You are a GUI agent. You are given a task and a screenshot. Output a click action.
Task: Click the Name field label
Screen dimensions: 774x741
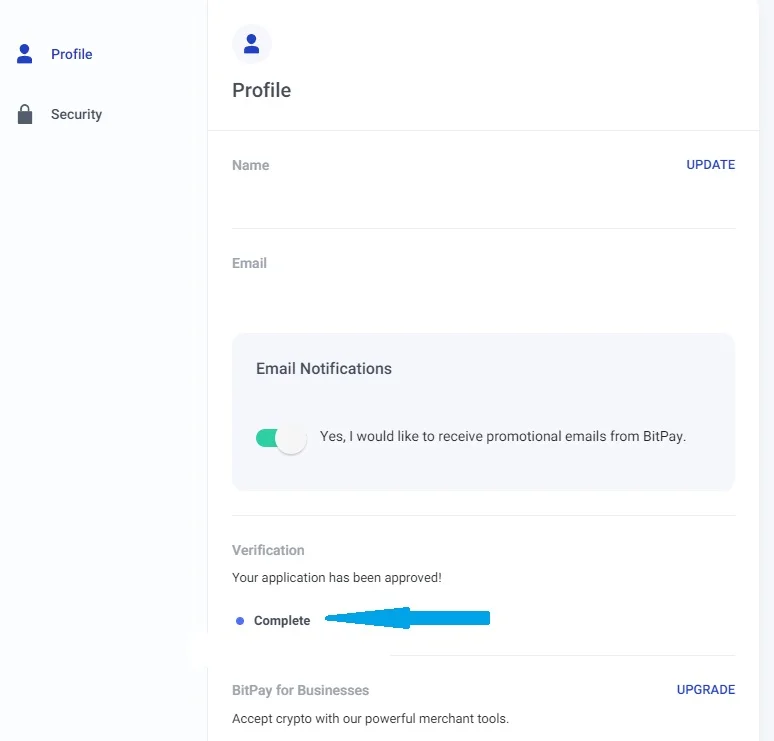251,165
